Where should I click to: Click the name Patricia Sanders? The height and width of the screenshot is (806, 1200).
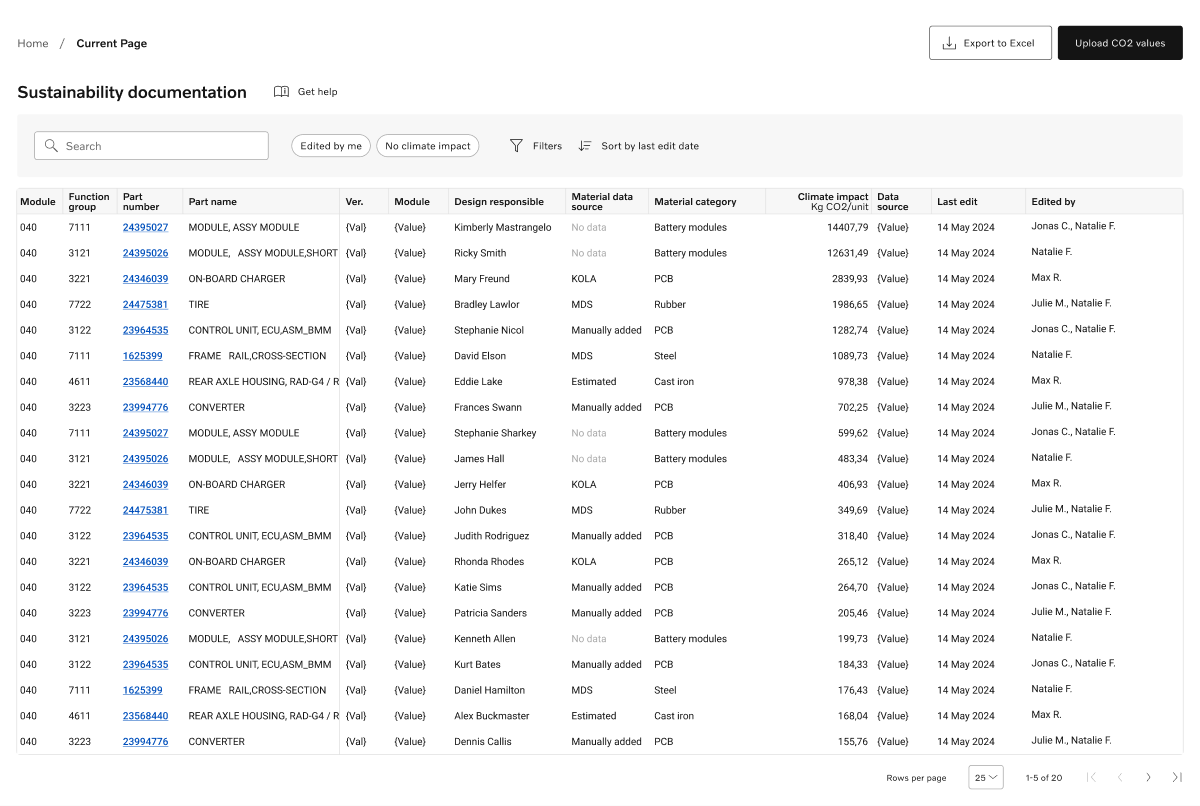(490, 613)
